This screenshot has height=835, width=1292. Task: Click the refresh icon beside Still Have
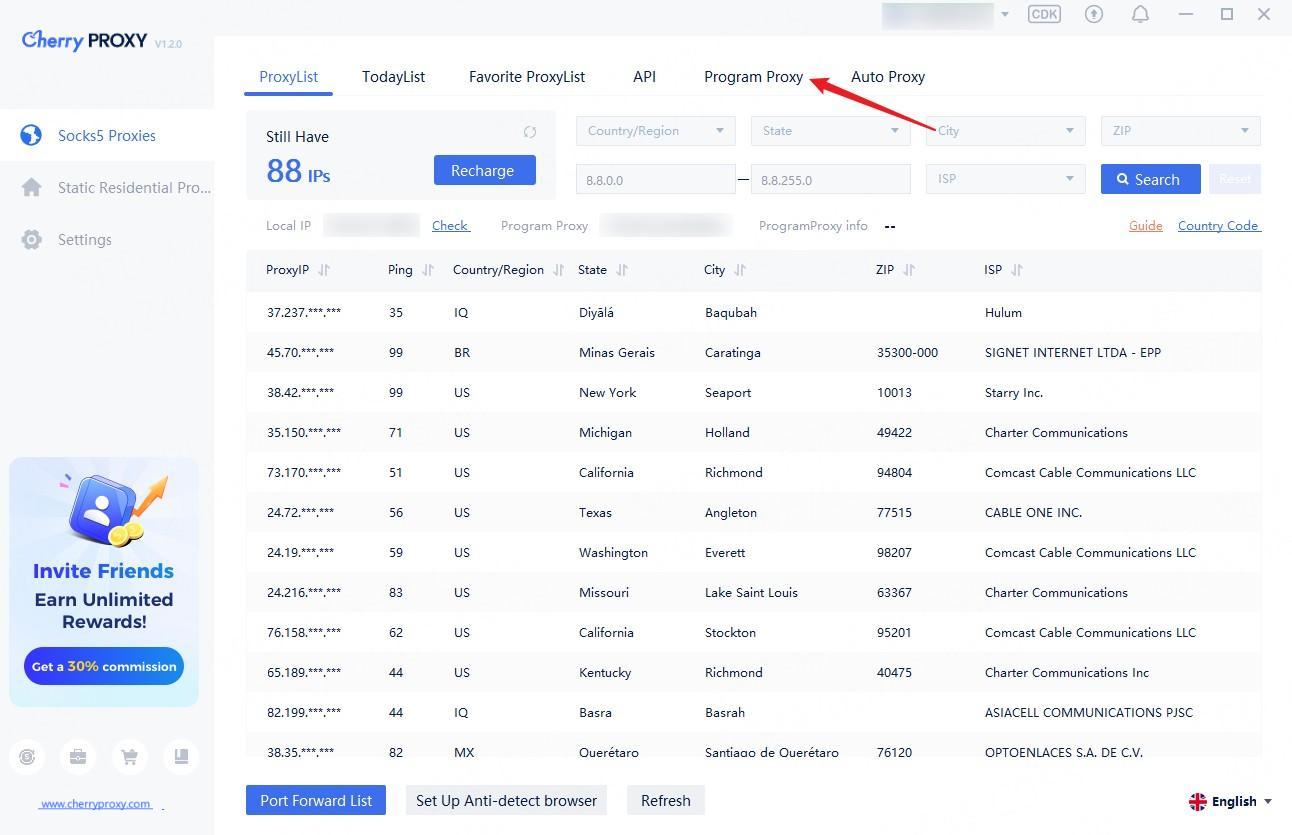point(530,132)
